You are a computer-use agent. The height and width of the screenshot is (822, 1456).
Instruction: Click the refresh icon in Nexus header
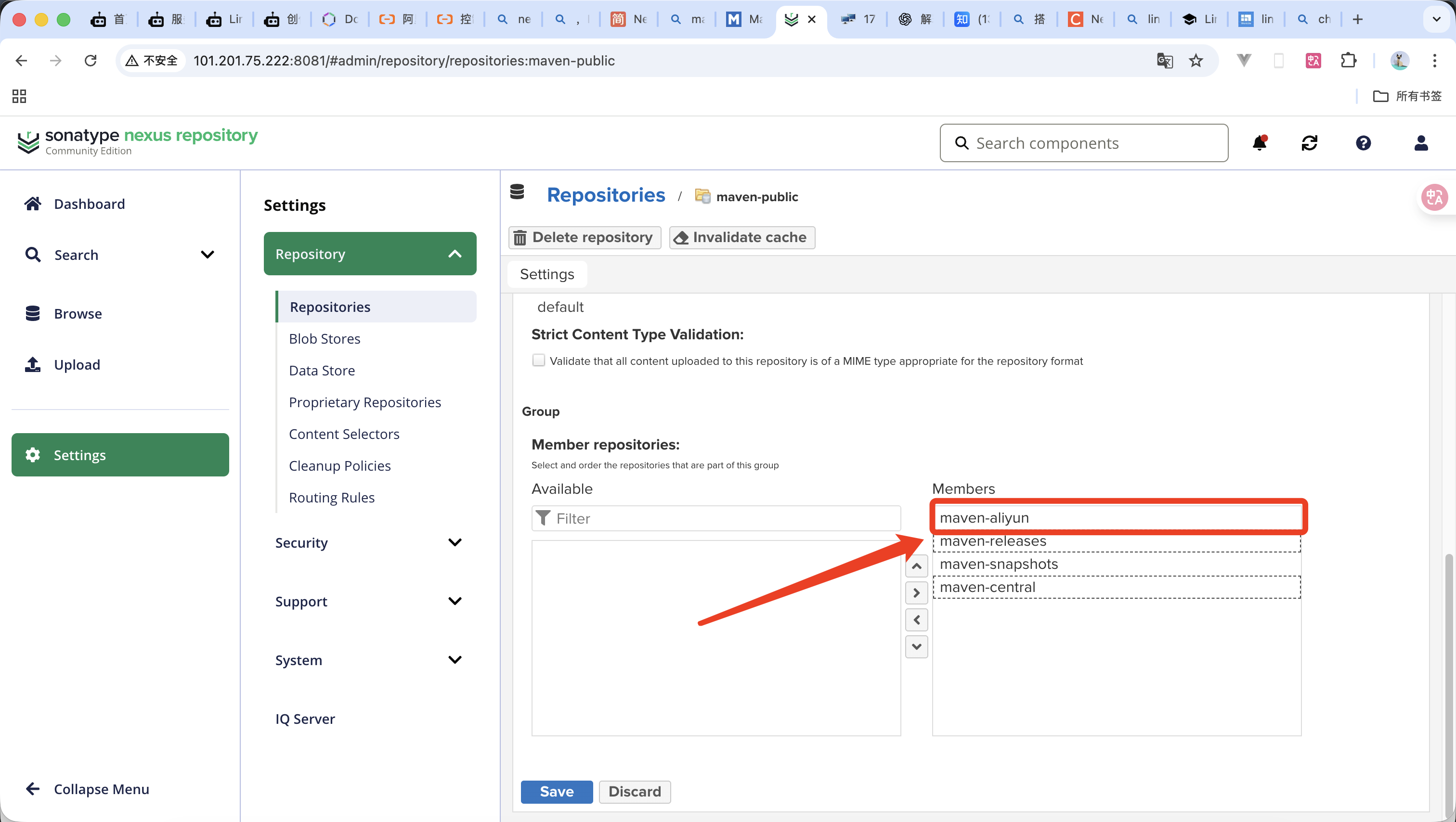[1309, 143]
